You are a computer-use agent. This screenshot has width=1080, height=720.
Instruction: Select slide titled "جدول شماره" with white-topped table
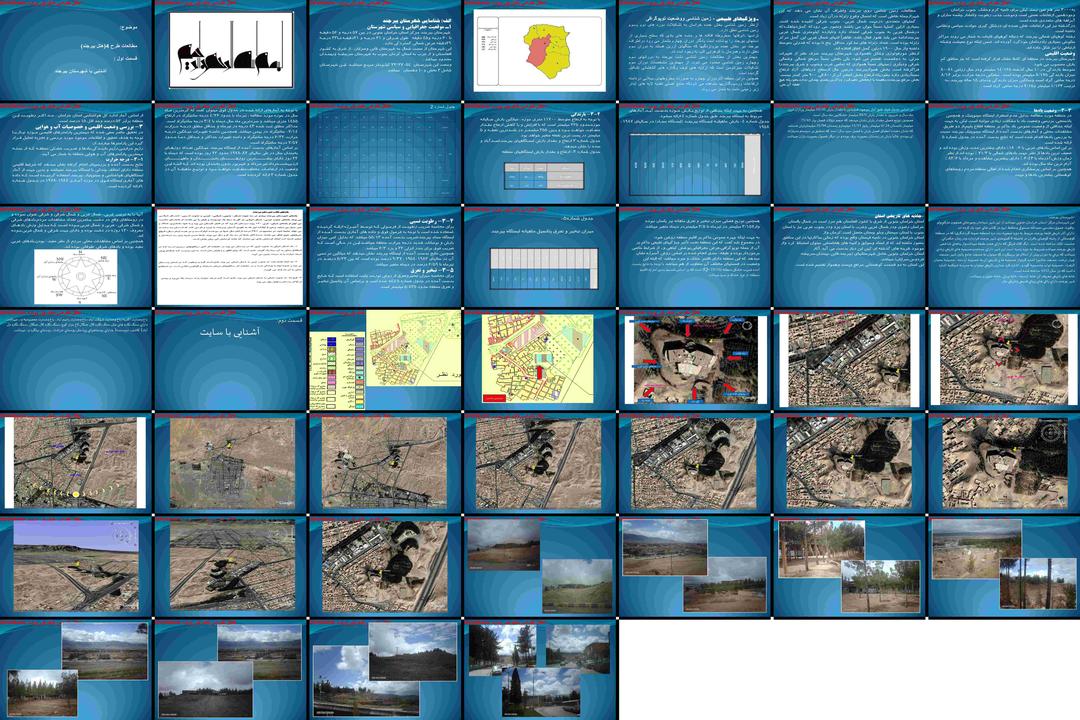click(x=540, y=257)
